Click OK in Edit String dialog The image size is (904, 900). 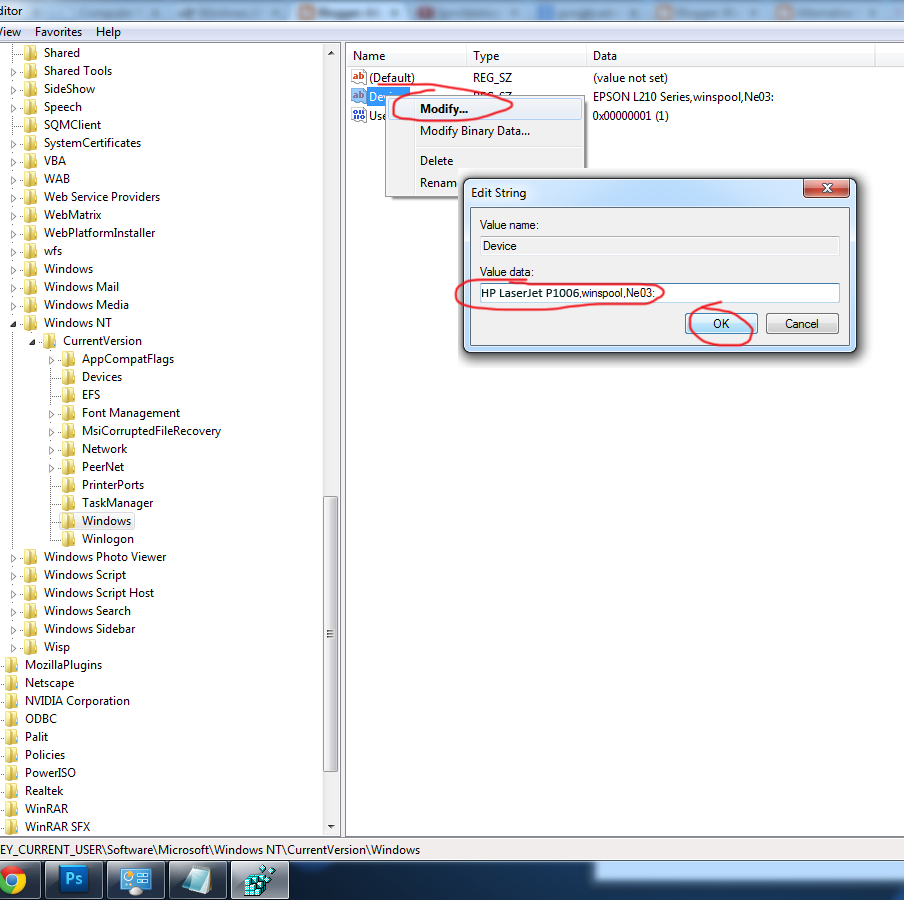click(721, 323)
